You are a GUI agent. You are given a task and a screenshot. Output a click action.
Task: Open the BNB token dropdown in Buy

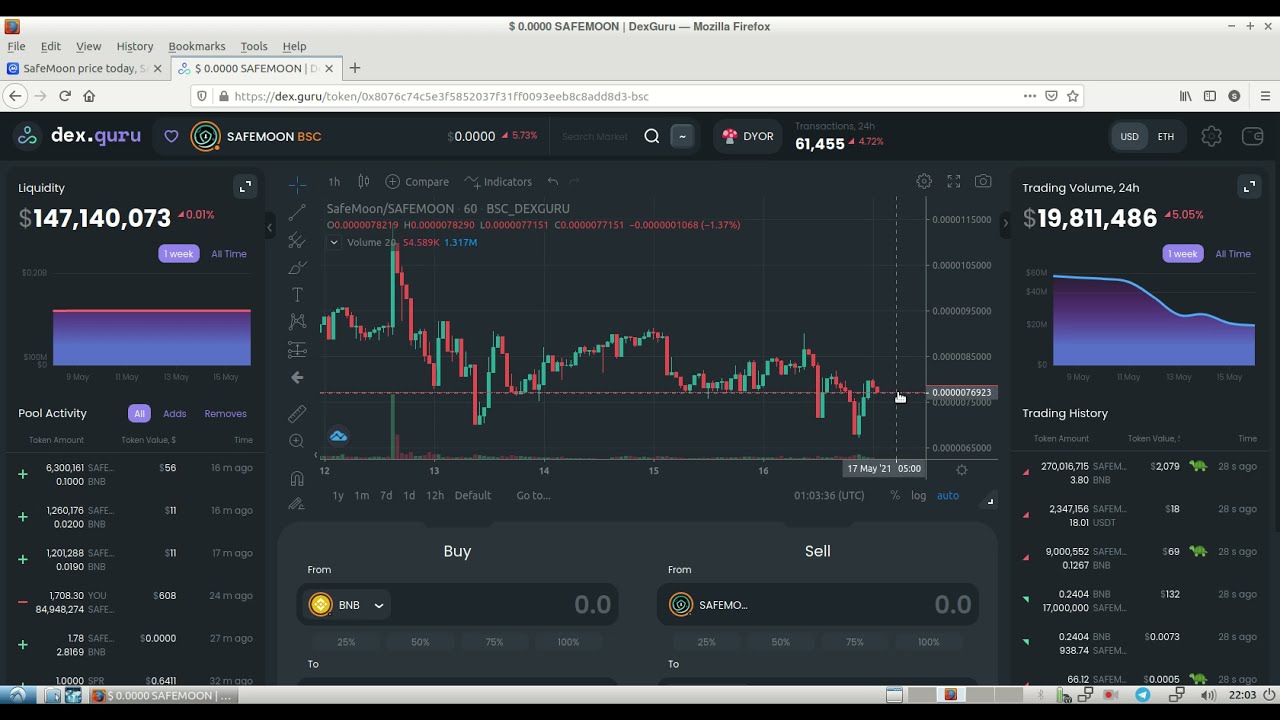(347, 605)
